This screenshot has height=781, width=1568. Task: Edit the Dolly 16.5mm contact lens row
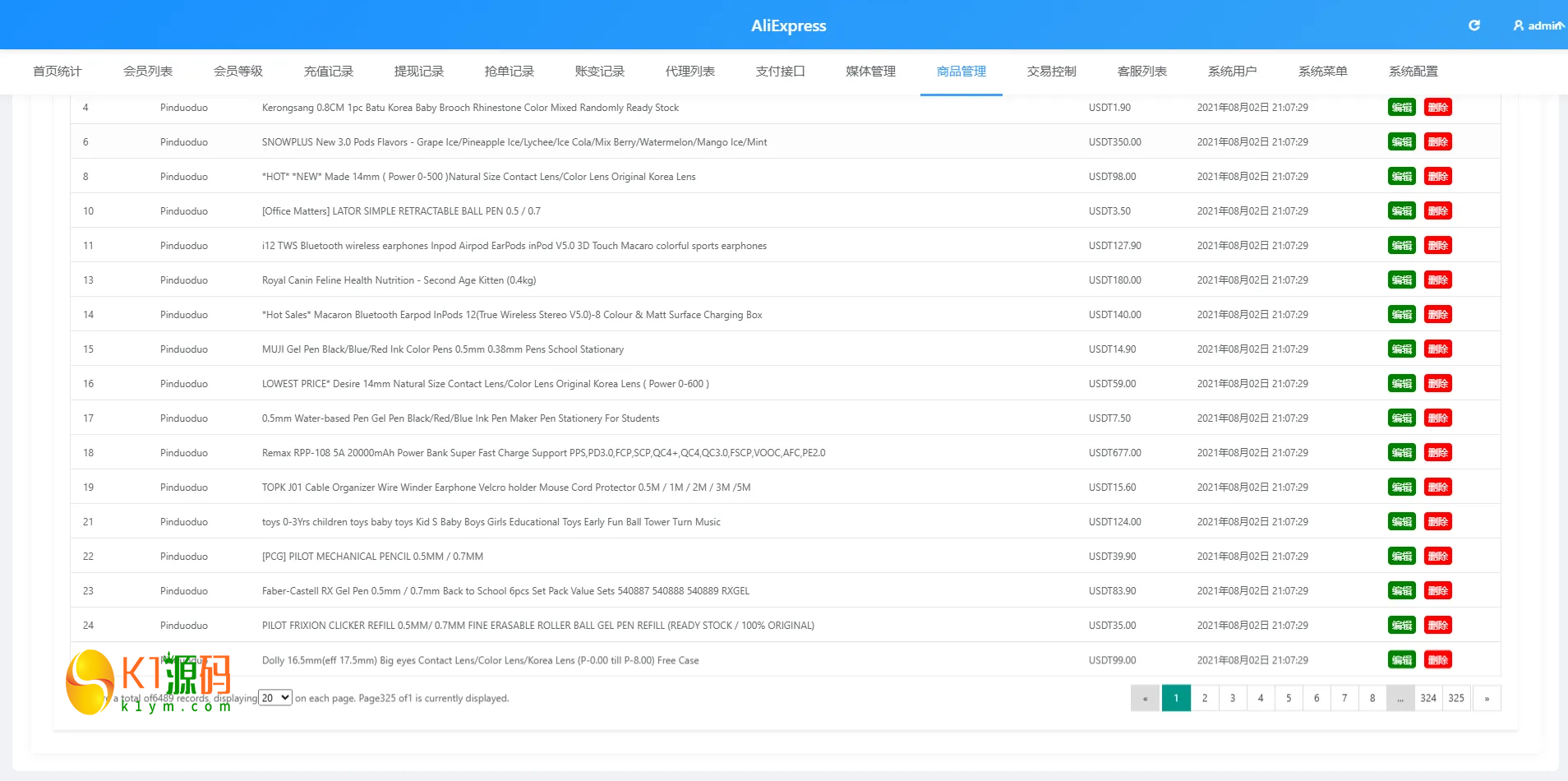(x=1402, y=660)
